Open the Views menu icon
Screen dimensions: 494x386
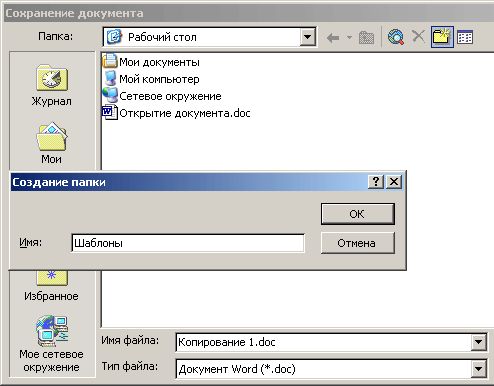[465, 37]
